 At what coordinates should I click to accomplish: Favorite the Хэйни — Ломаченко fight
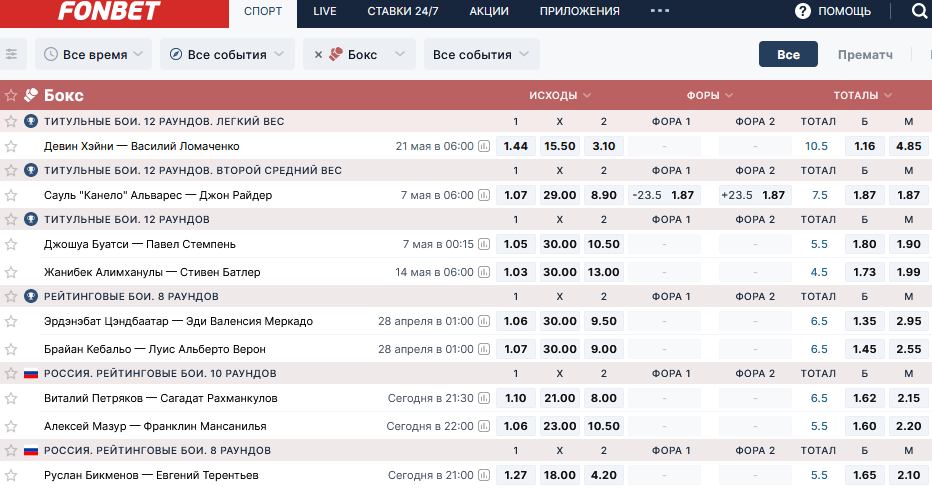(x=11, y=146)
